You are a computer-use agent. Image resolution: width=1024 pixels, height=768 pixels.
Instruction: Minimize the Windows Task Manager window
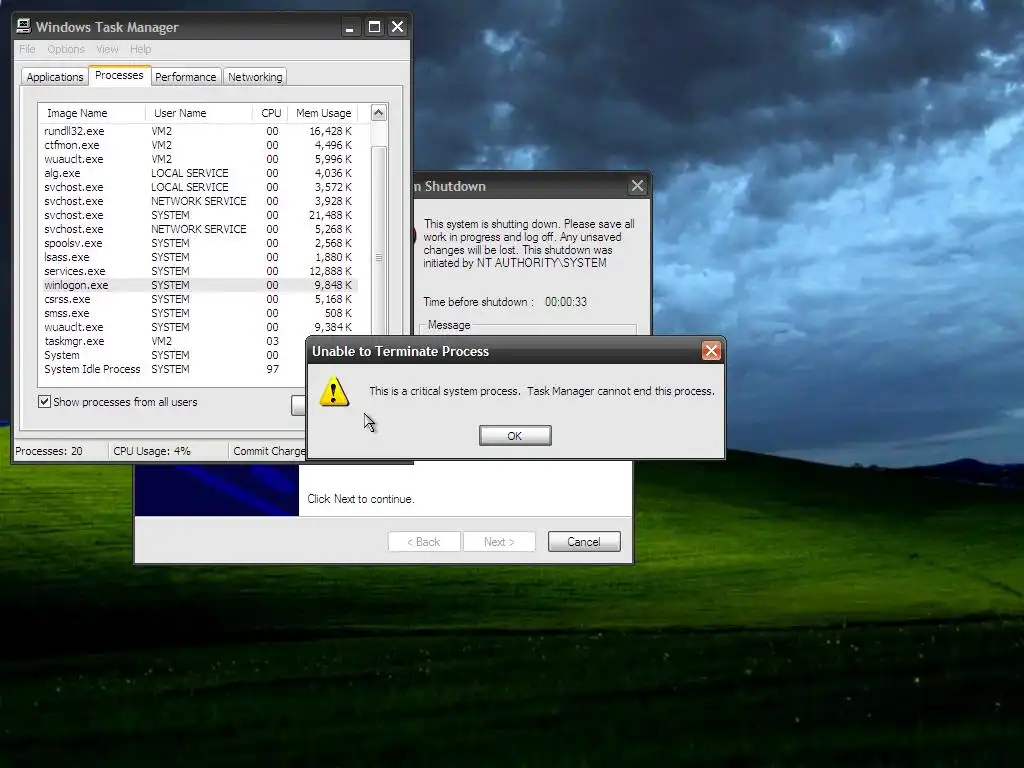(350, 27)
